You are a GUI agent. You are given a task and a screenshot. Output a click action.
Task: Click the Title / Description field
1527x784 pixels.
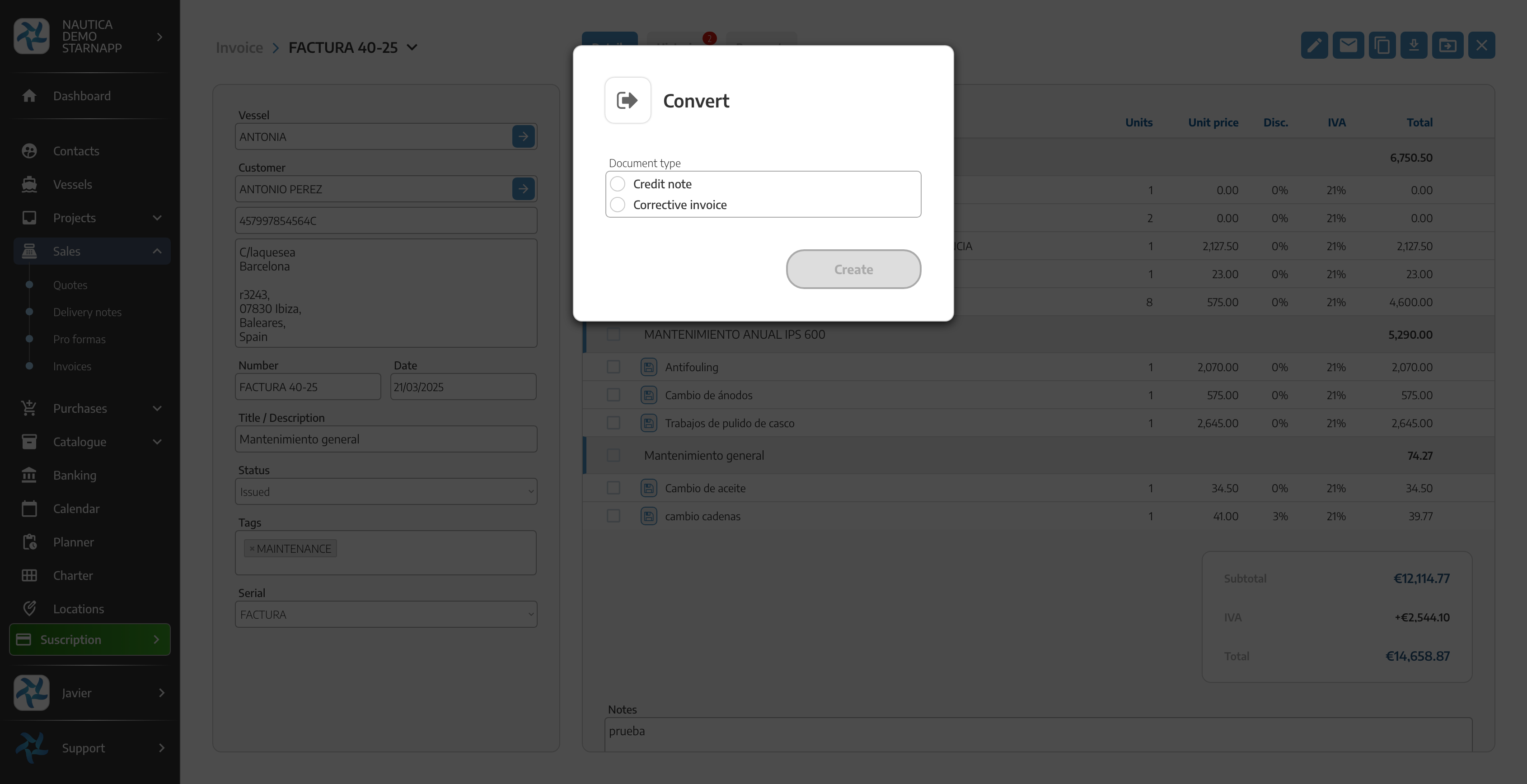(x=386, y=439)
